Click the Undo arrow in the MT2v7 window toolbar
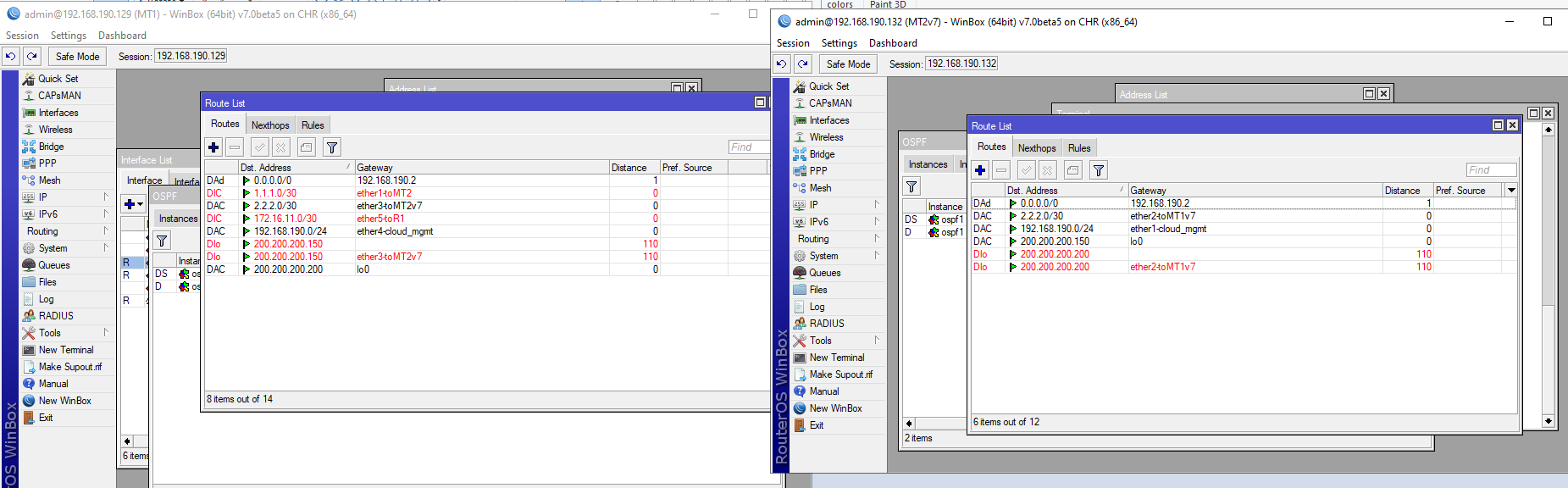 (781, 64)
